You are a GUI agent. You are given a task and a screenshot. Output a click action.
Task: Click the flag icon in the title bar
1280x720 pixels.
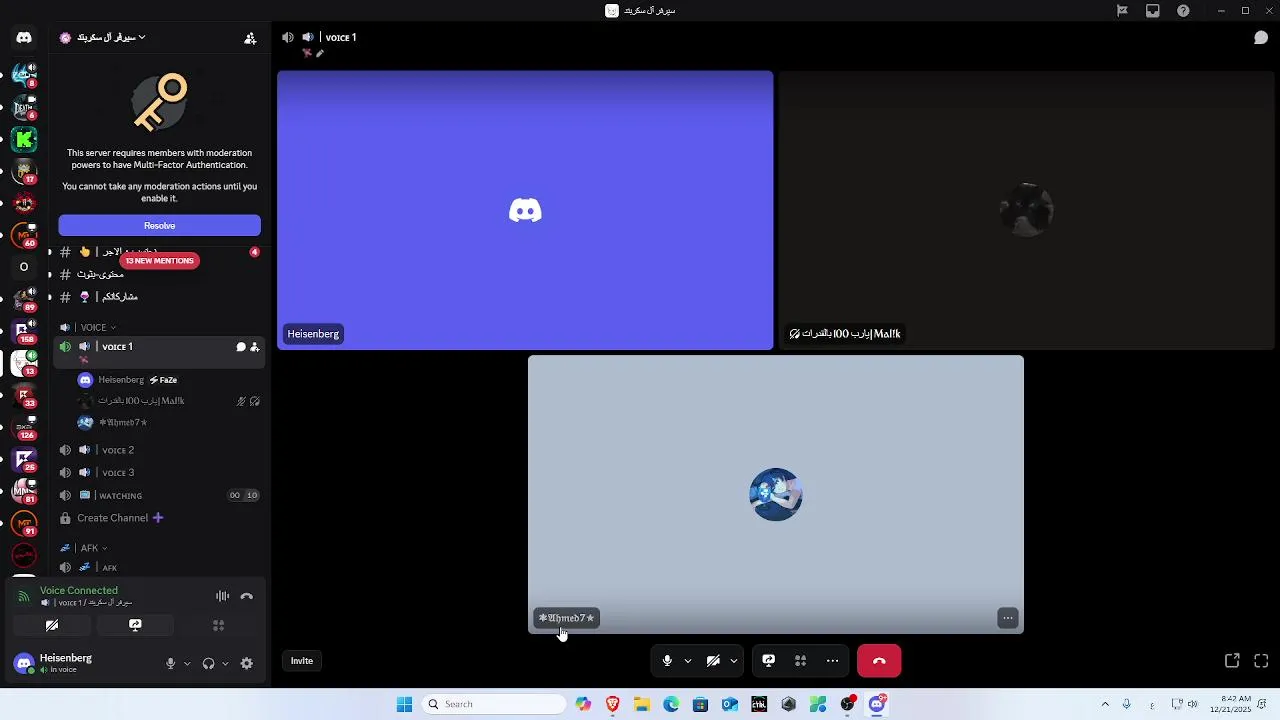click(x=1122, y=11)
